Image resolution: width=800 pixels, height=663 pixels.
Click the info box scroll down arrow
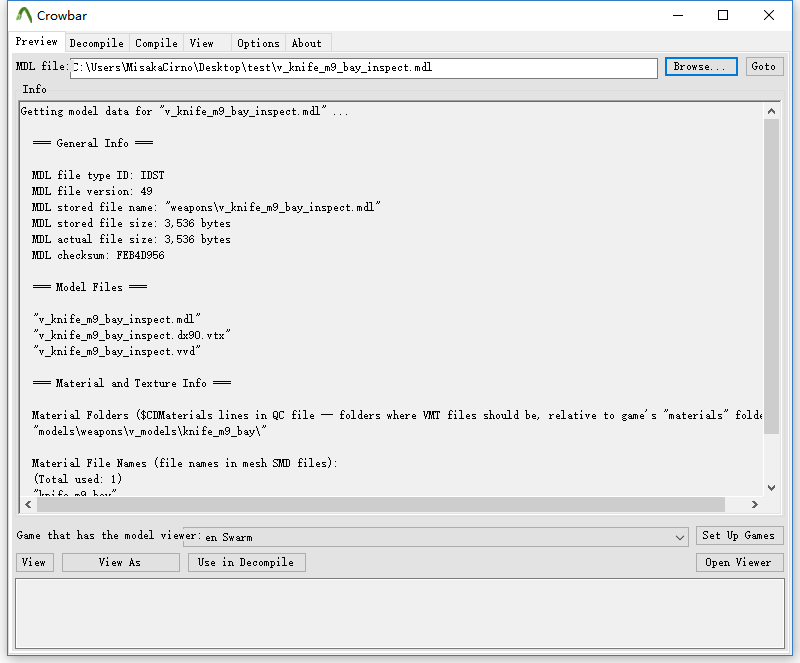tap(771, 488)
